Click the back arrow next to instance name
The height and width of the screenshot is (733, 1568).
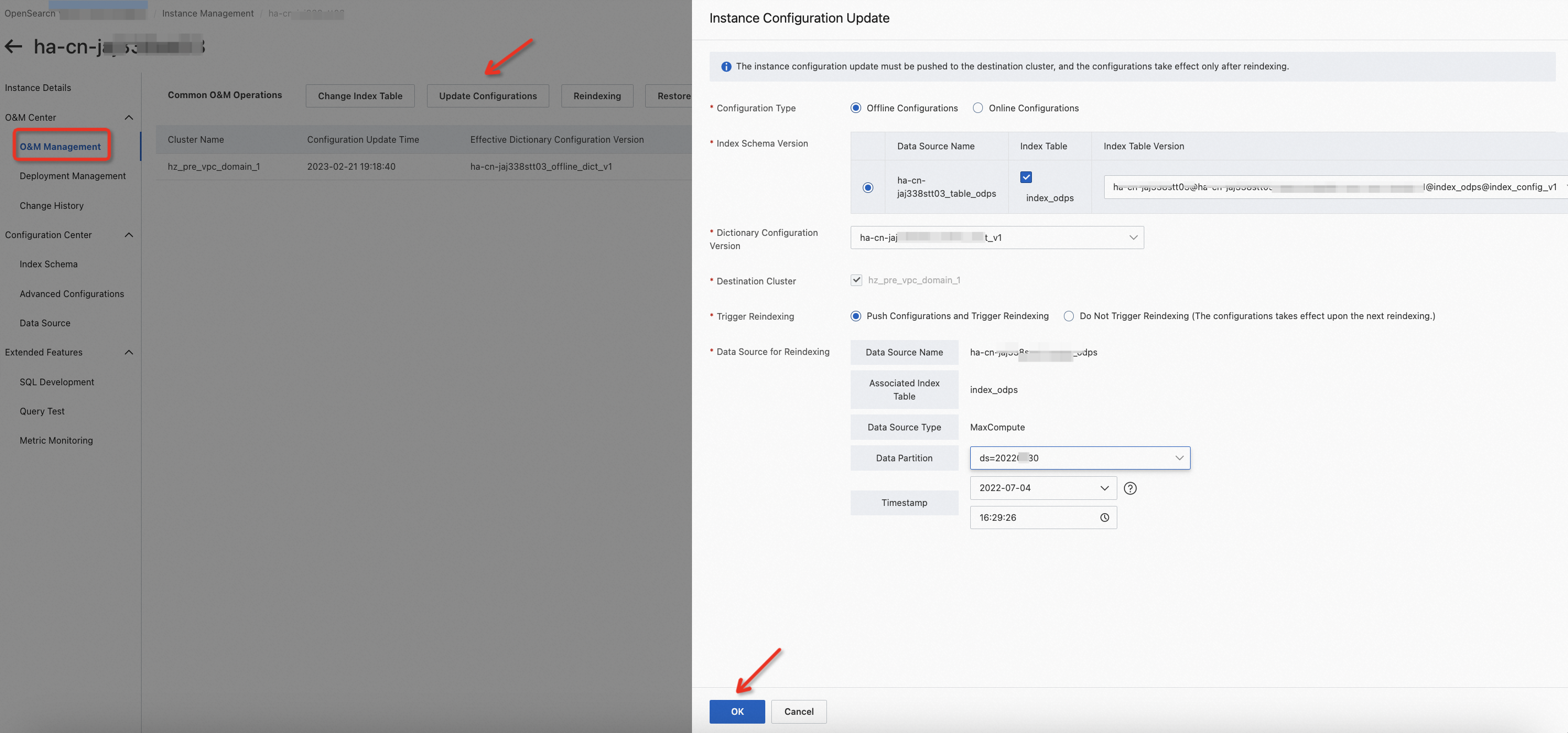13,46
